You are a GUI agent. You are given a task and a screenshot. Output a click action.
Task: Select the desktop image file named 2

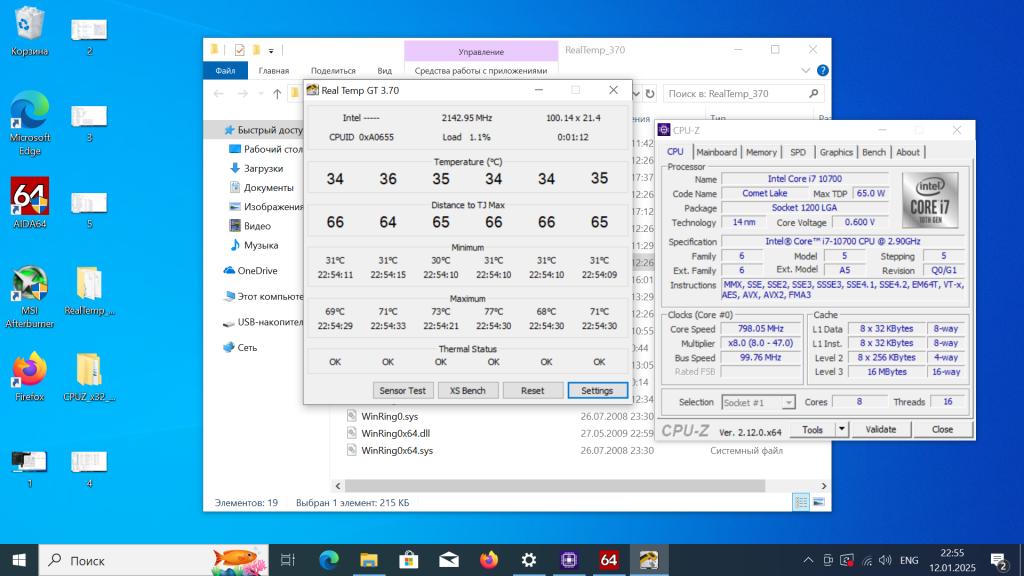tap(89, 36)
